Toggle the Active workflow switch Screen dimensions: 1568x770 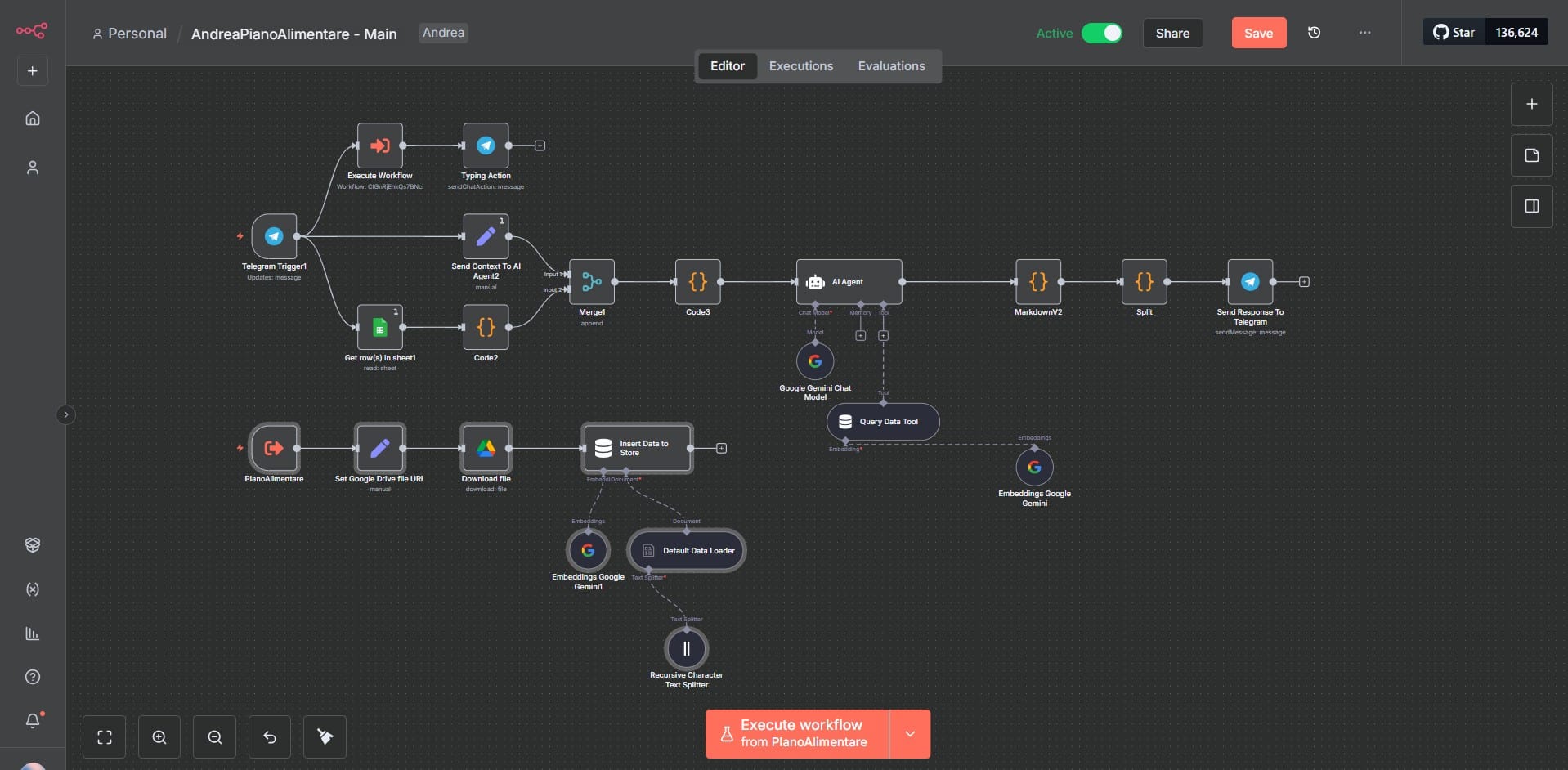point(1101,33)
